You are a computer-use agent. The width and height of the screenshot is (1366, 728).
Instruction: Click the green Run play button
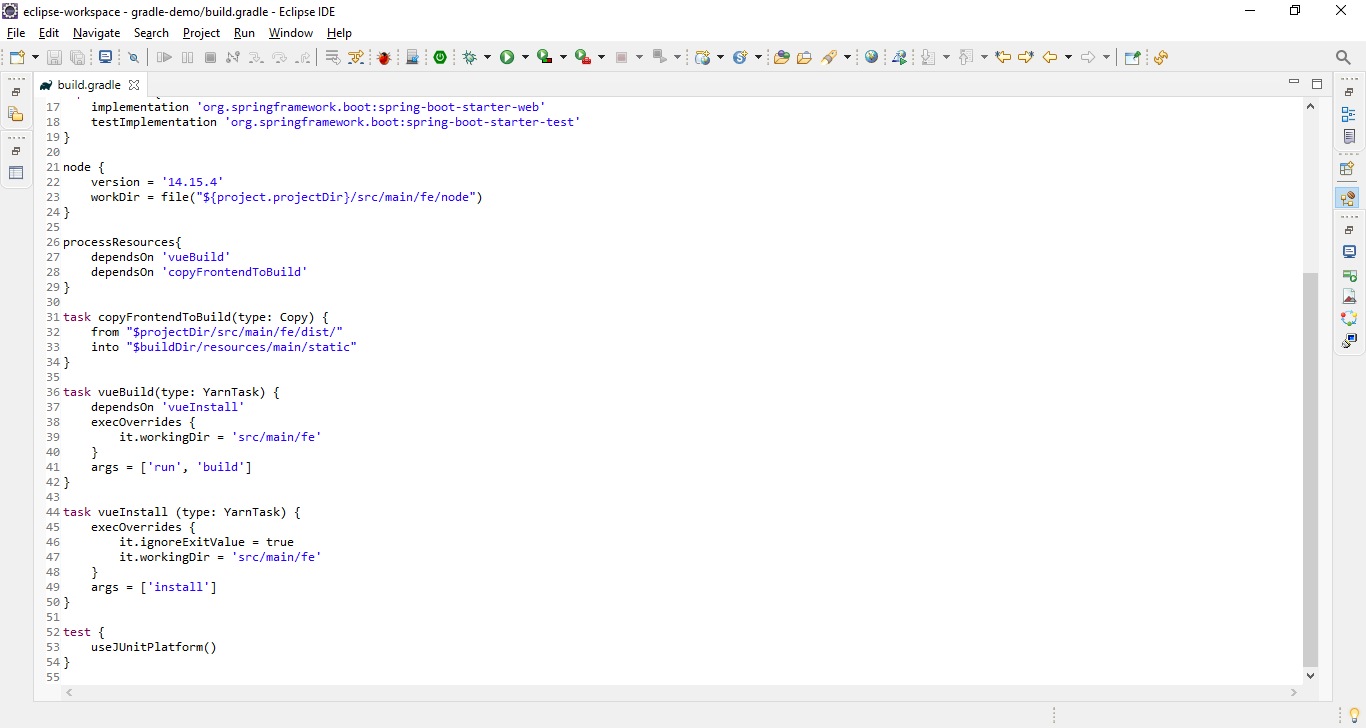pos(507,57)
